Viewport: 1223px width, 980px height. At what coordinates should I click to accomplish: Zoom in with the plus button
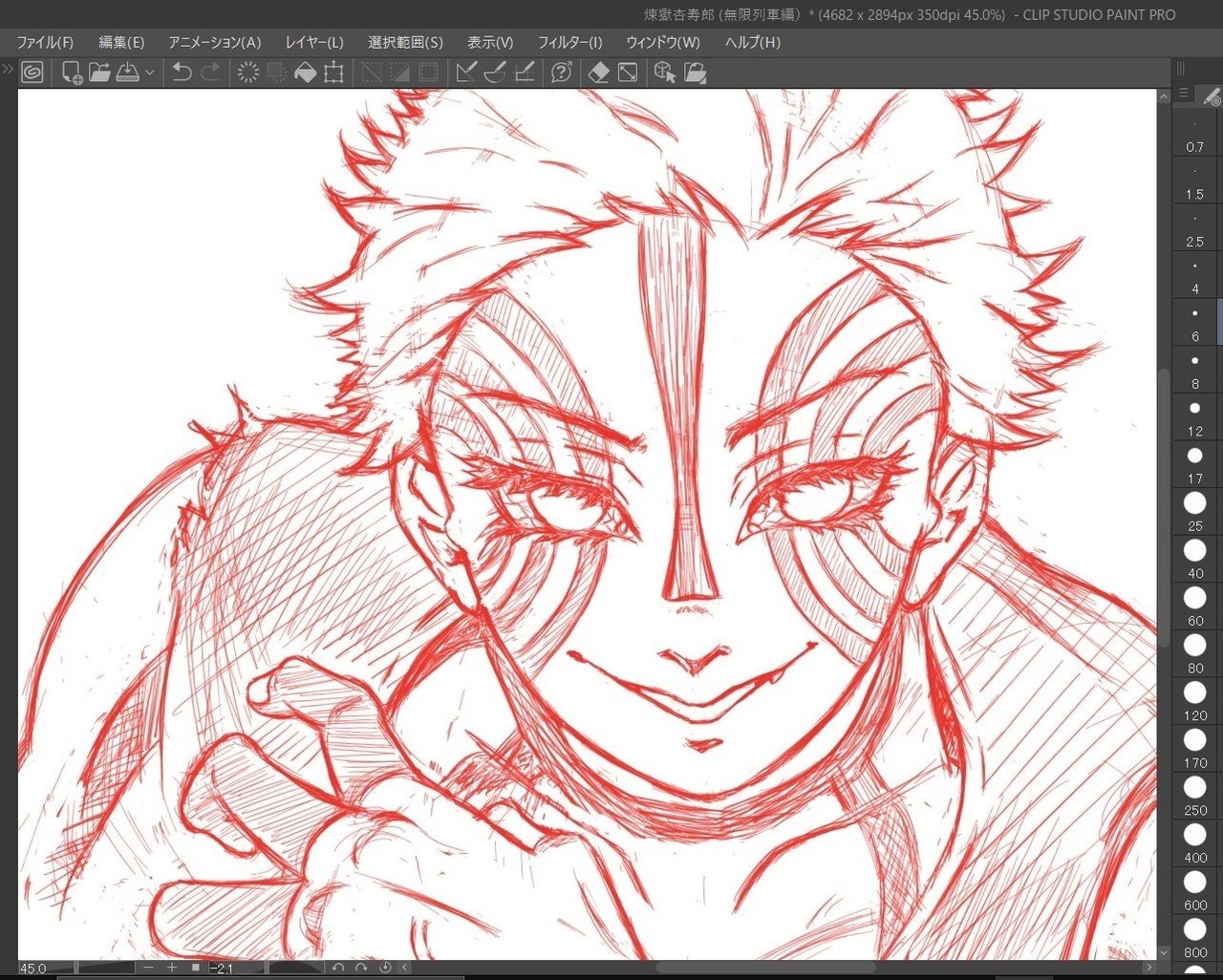[172, 968]
